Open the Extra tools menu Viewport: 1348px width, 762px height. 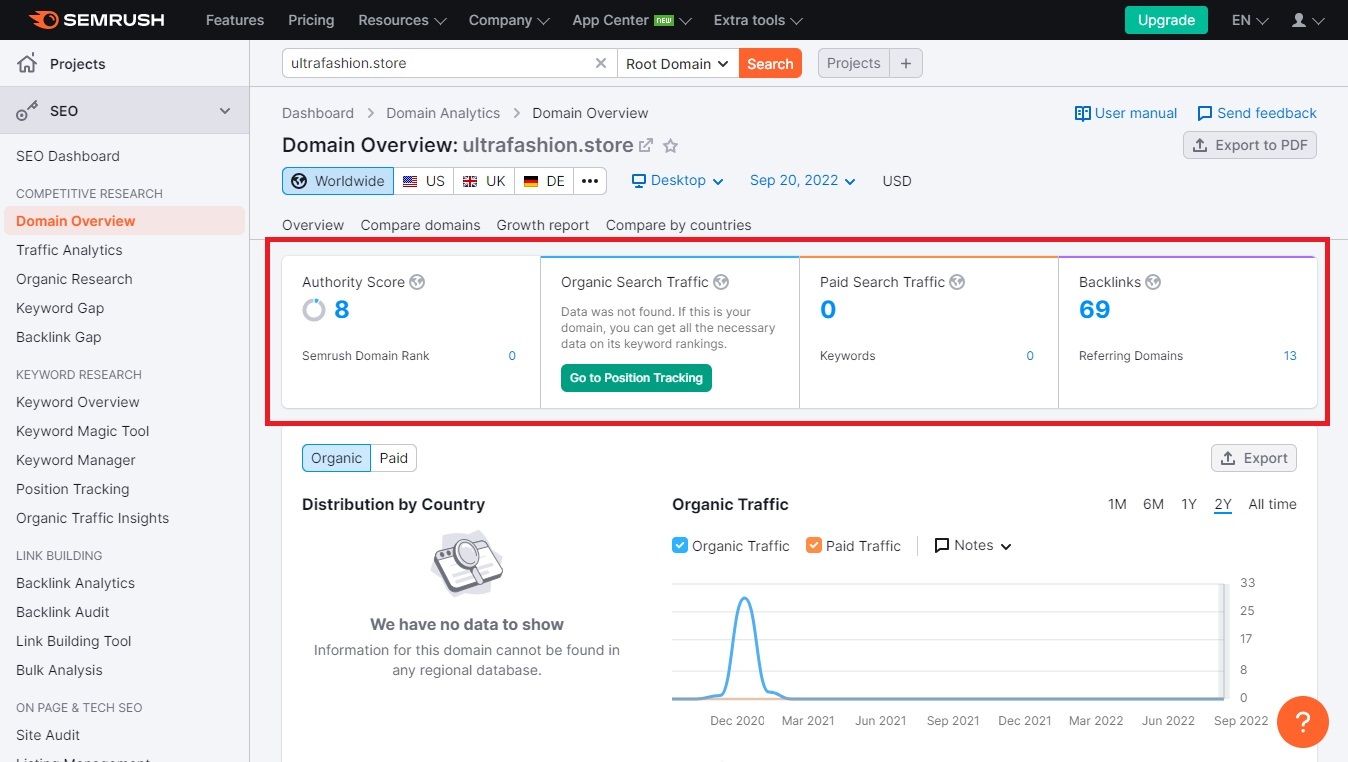point(759,20)
